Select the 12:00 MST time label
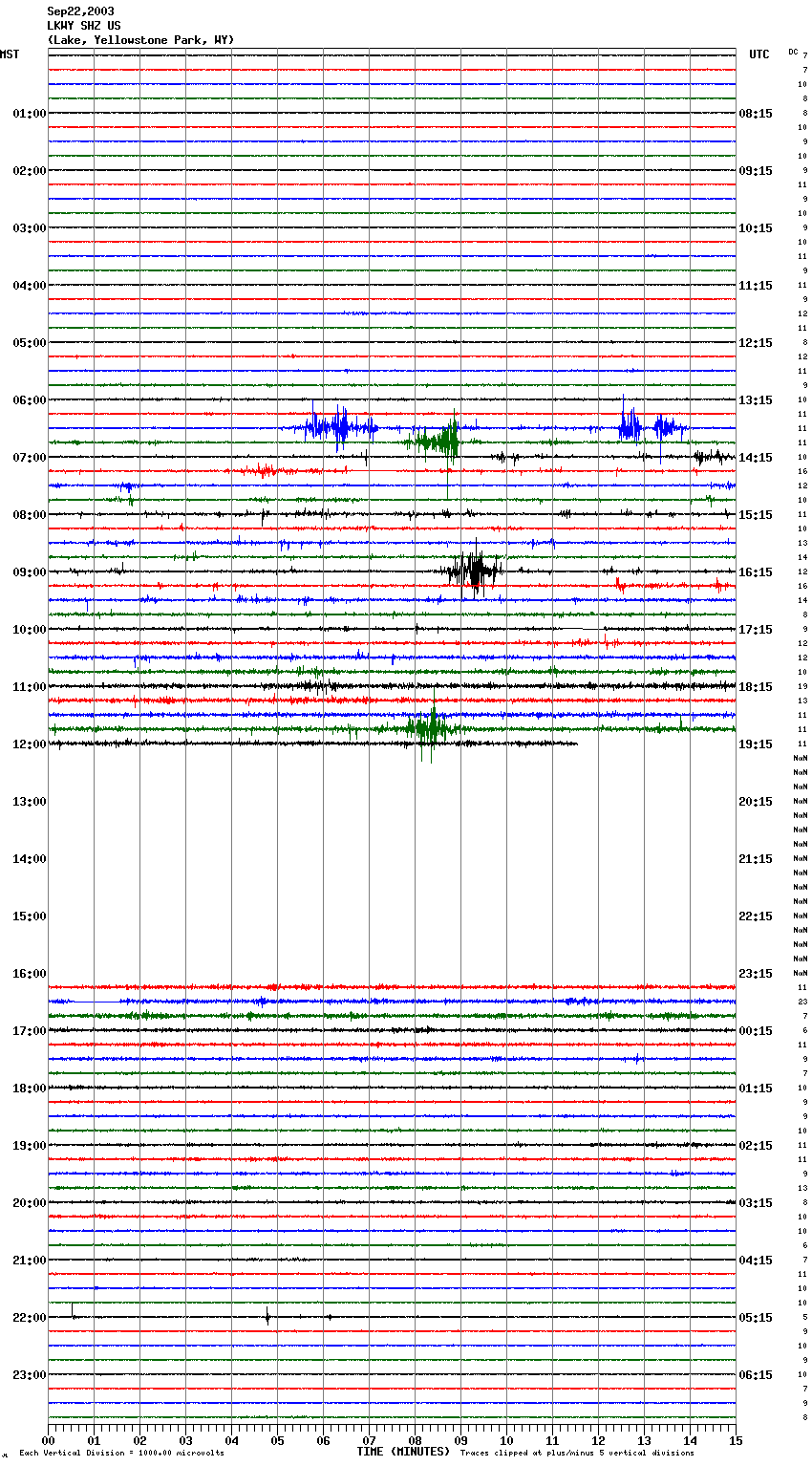 pyautogui.click(x=29, y=744)
